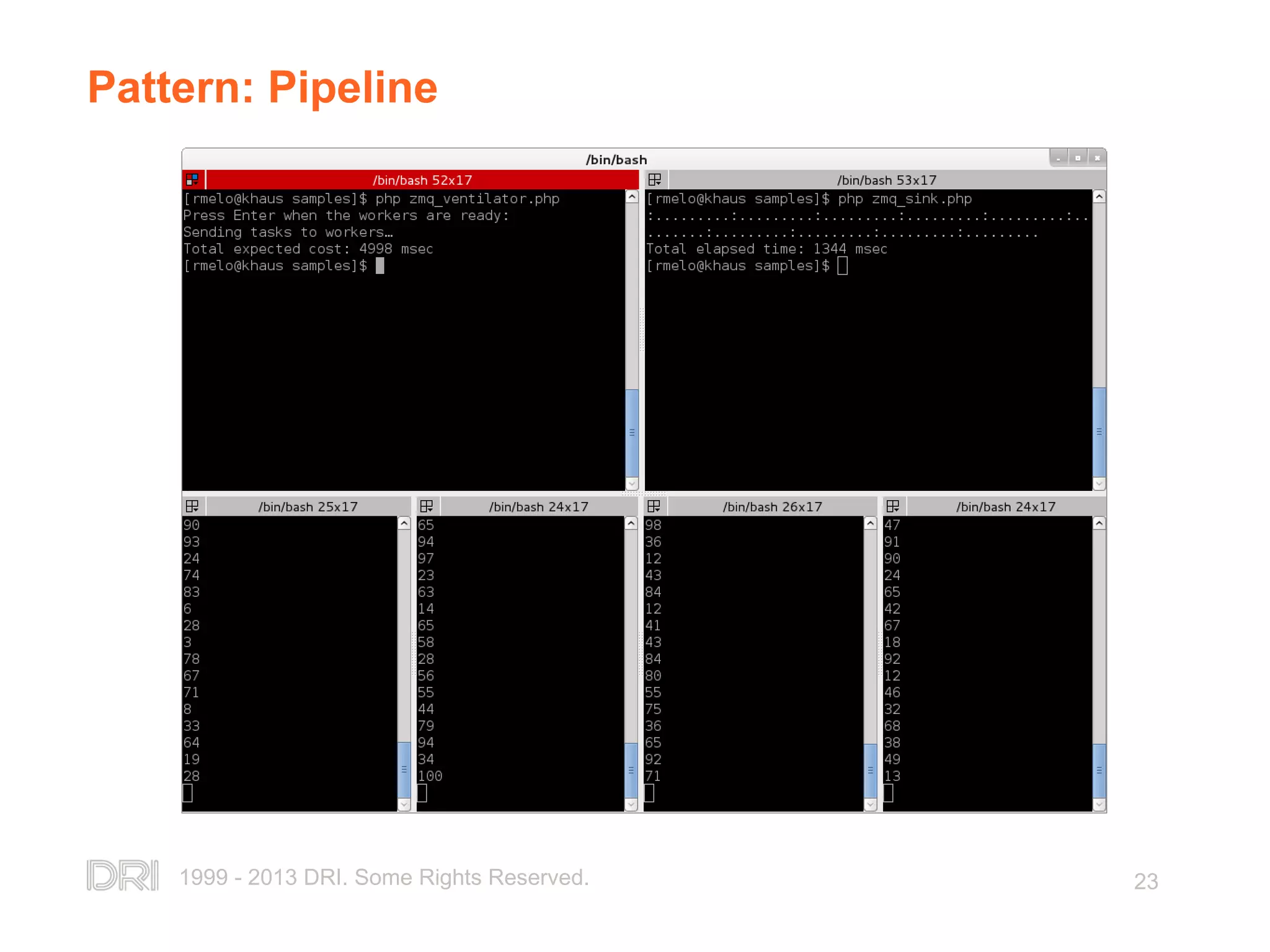Click value '98' at top of third worker terminal
Image resolution: width=1270 pixels, height=952 pixels.
653,525
